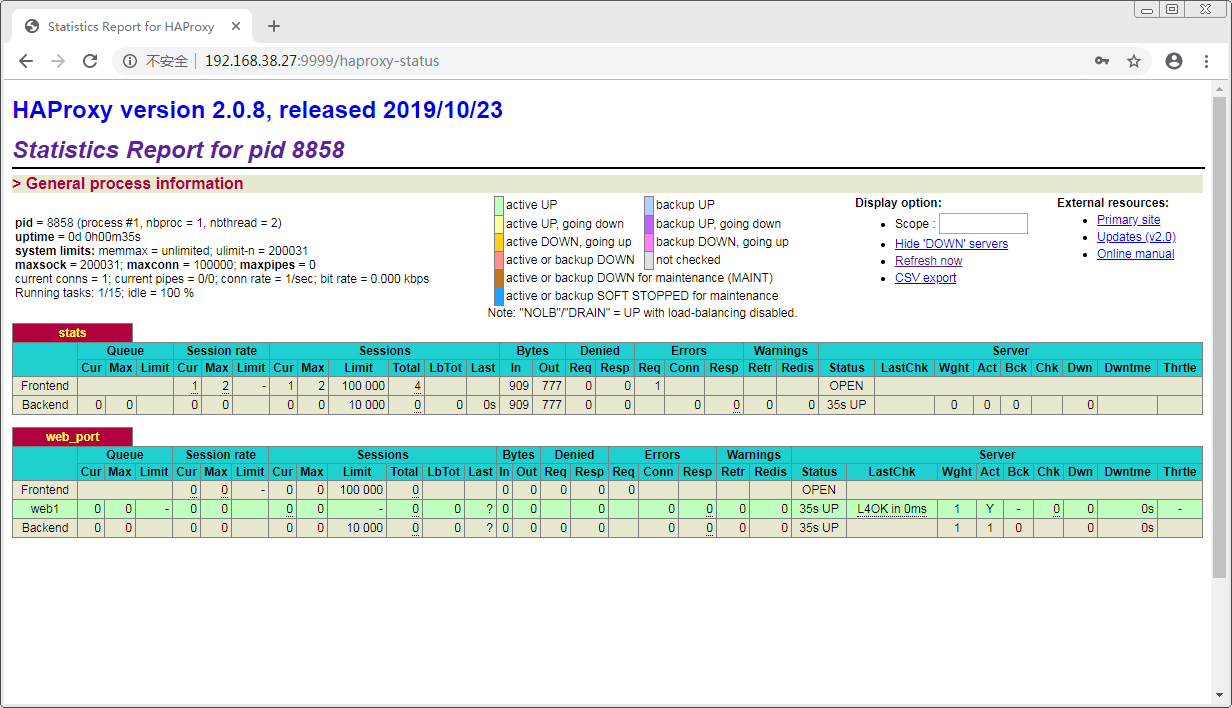Image resolution: width=1232 pixels, height=708 pixels.
Task: Click the HAProxy version 2.0.8 heading link
Action: coord(258,110)
